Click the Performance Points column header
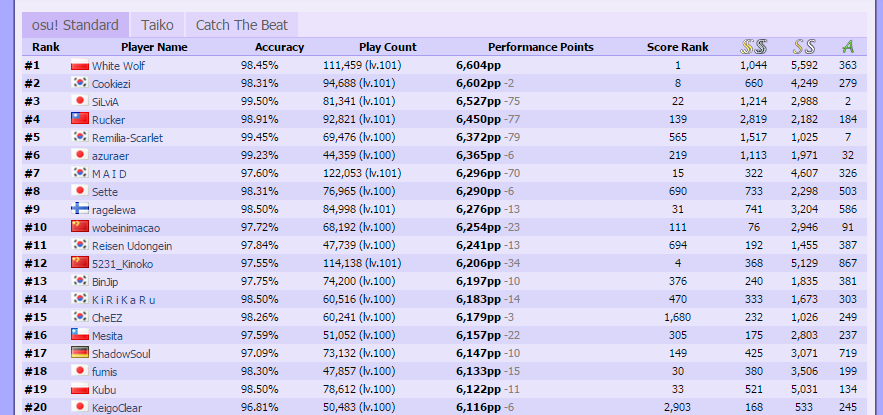Screen dimensions: 883x415 tap(541, 47)
